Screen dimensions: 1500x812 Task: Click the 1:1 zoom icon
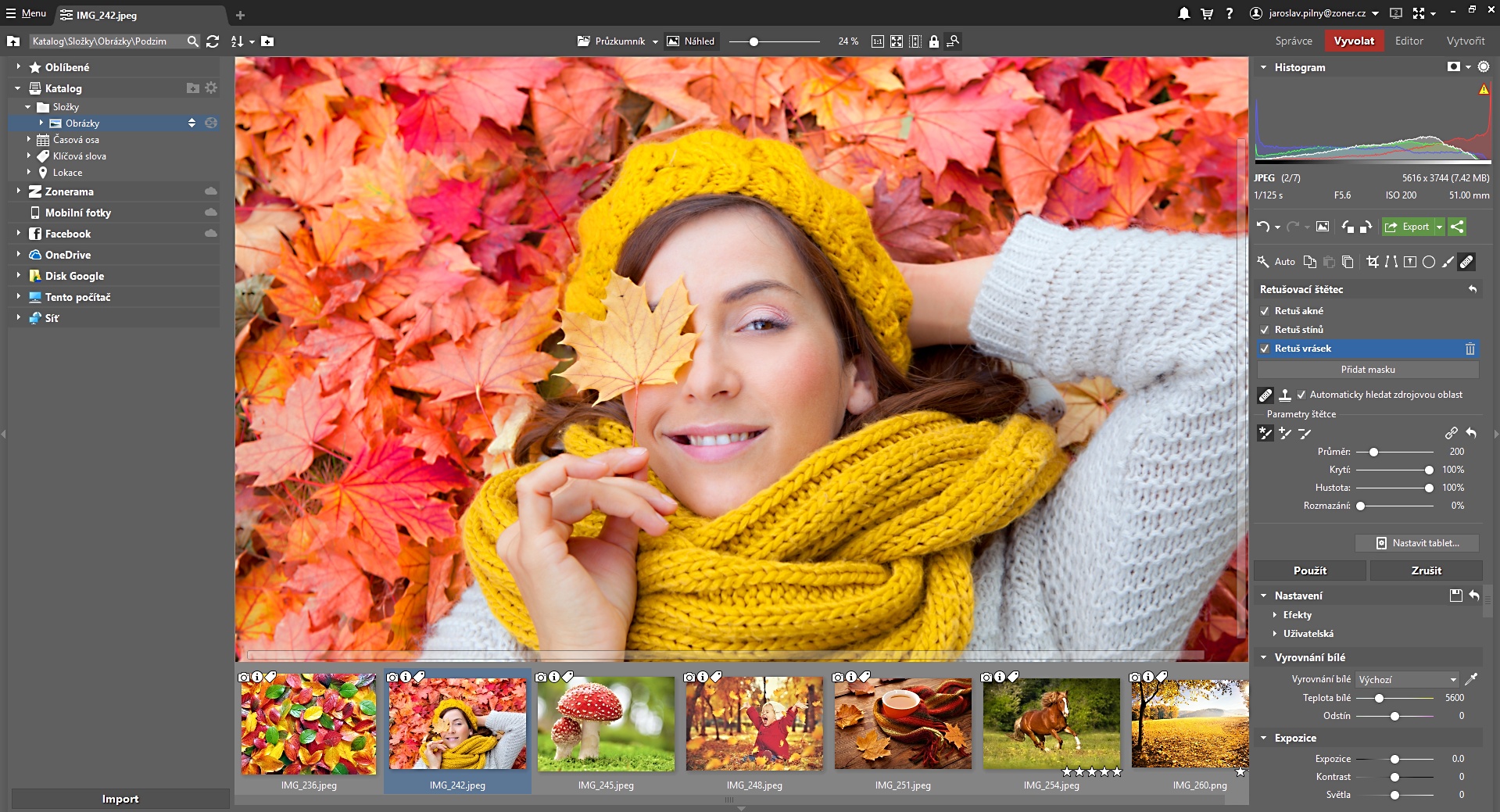[878, 41]
